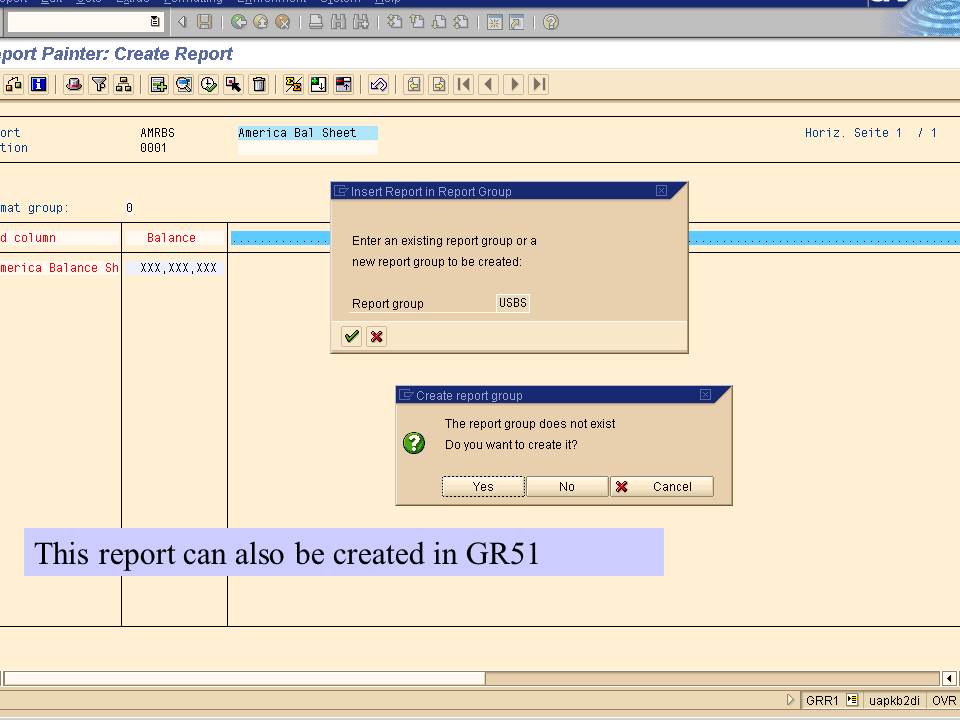Click Yes to create the report group
The width and height of the screenshot is (960, 720).
pyautogui.click(x=483, y=486)
